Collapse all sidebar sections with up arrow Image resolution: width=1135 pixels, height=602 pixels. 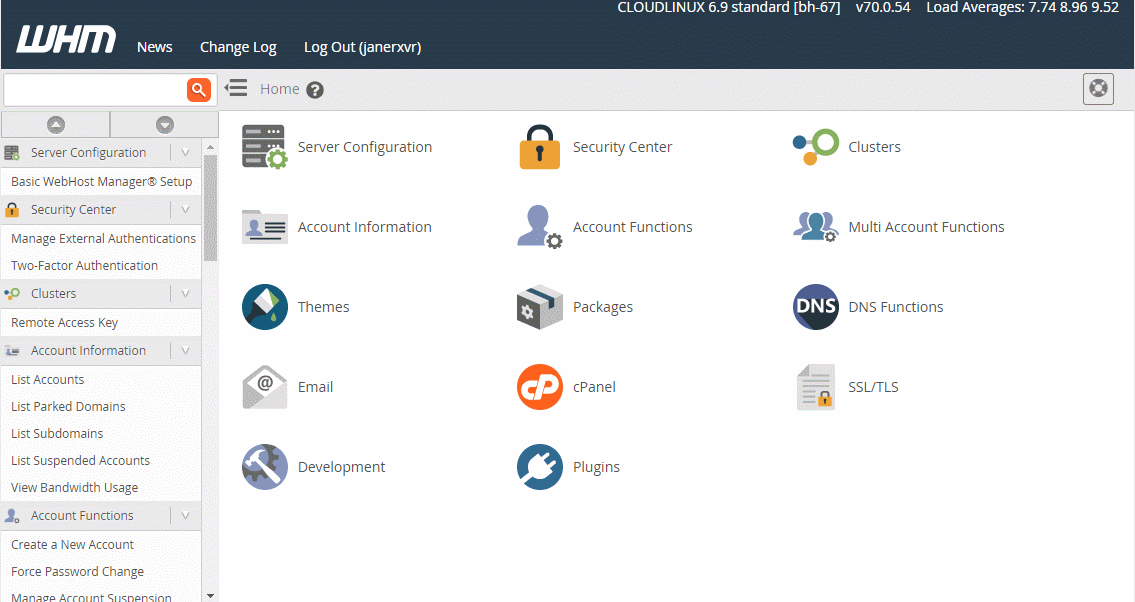click(x=56, y=125)
